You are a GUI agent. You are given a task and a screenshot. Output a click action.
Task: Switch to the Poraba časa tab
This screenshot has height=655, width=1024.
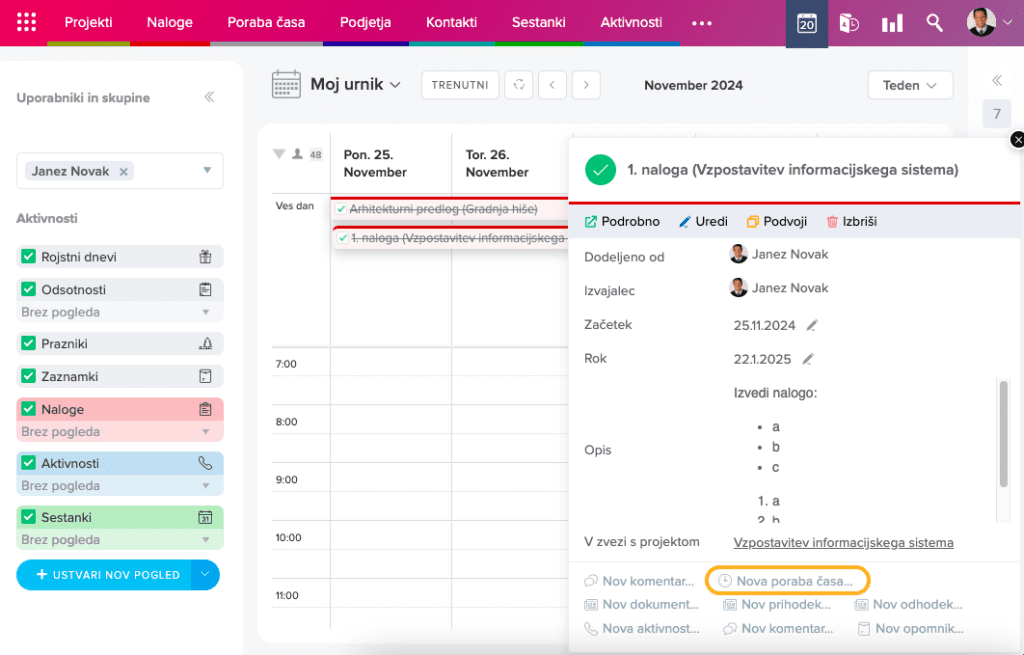coord(266,22)
